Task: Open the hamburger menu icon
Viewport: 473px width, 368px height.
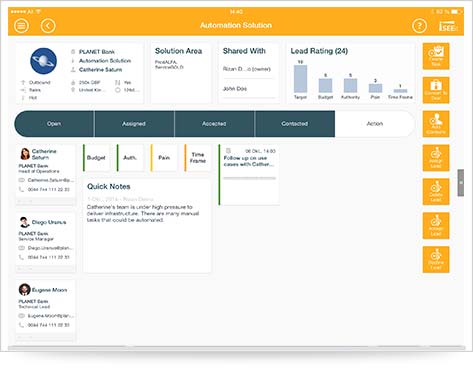Action: click(x=21, y=26)
